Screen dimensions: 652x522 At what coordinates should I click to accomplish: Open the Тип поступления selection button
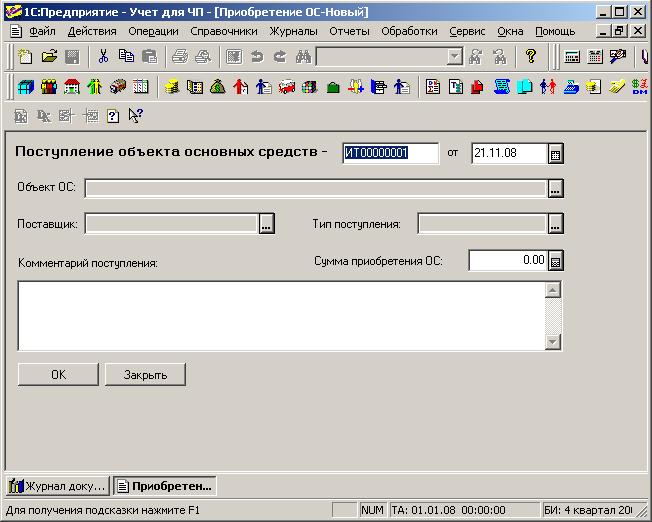click(x=556, y=224)
